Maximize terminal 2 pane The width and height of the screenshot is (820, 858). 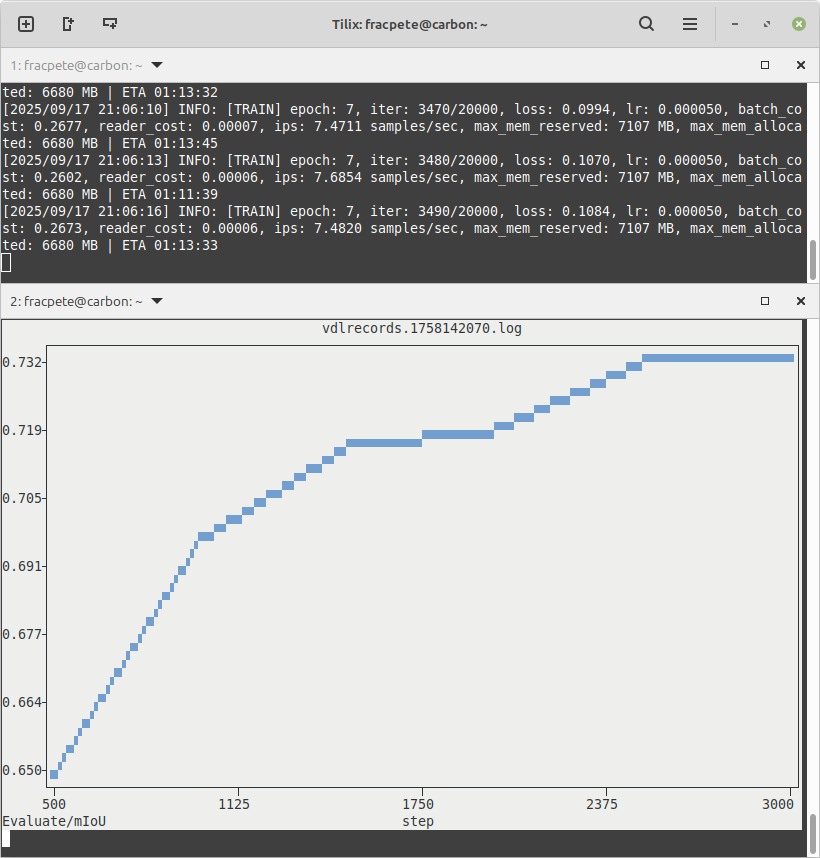[765, 301]
